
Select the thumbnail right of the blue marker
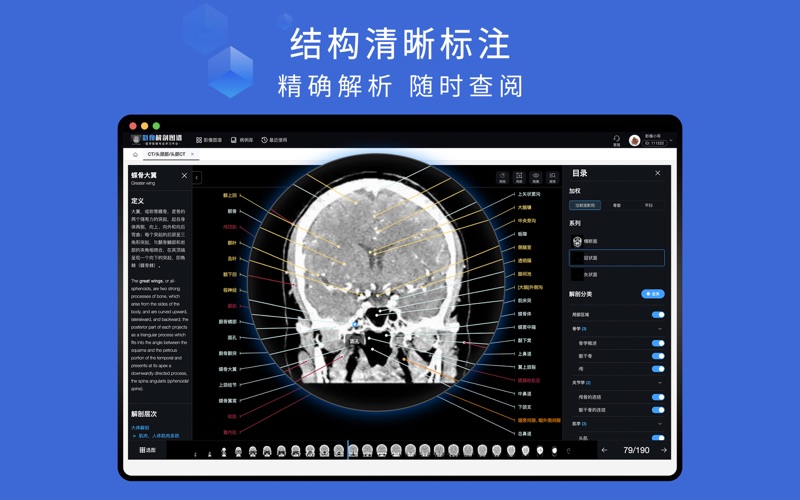point(353,451)
